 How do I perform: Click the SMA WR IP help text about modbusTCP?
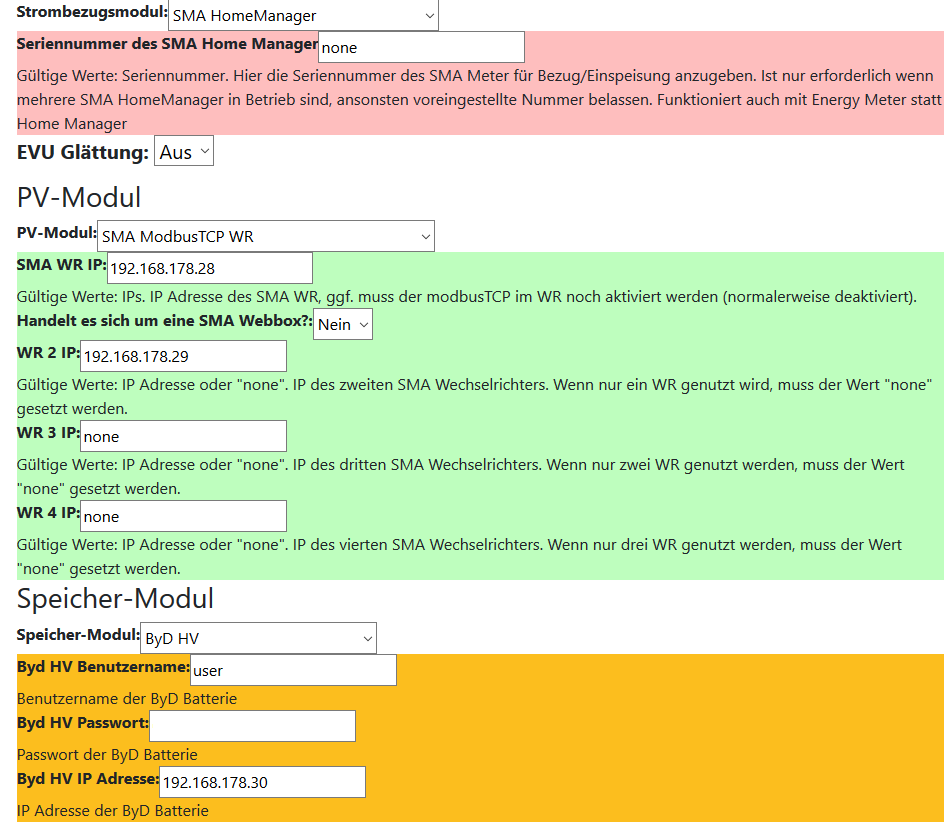coord(467,297)
